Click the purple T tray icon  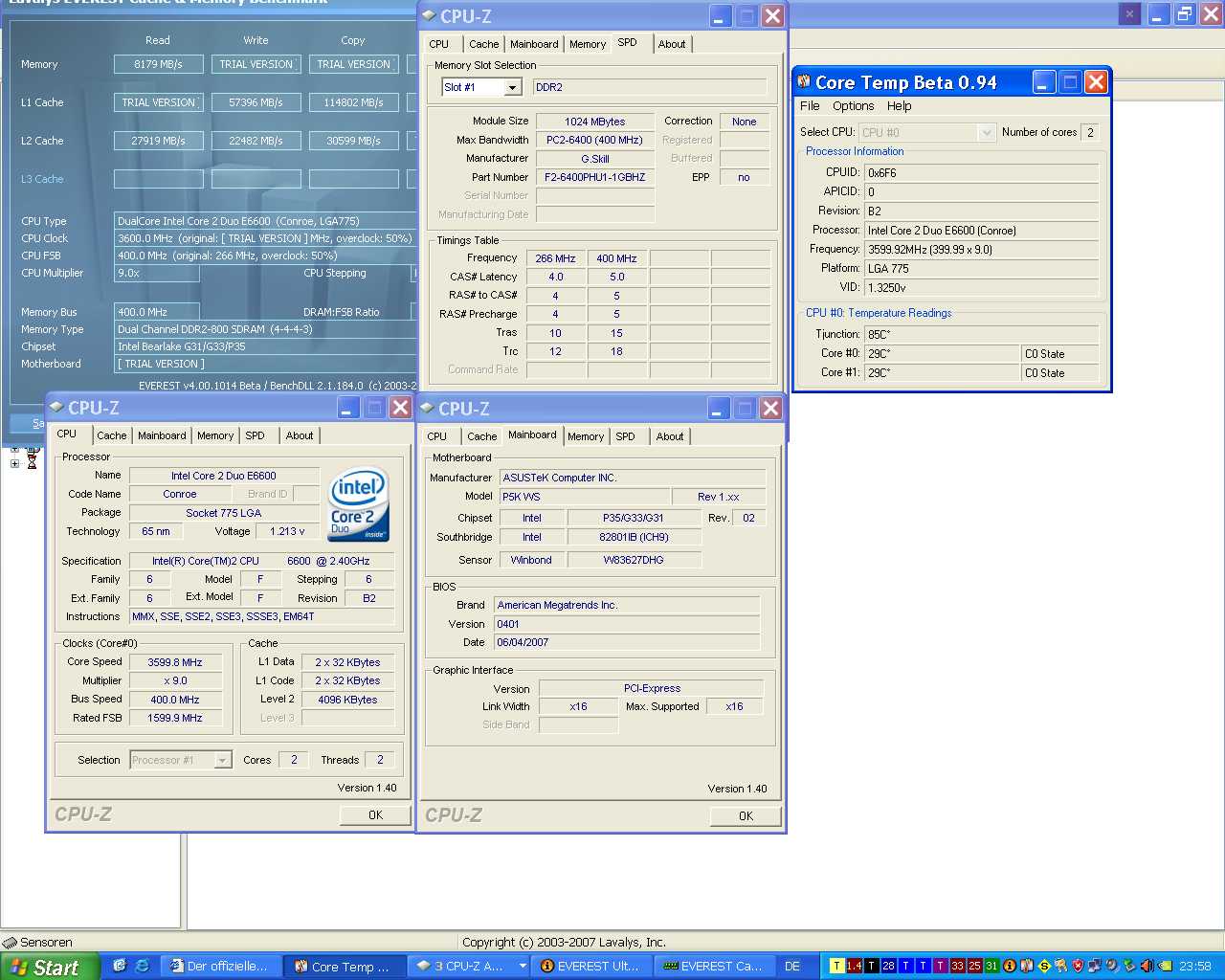[x=940, y=967]
